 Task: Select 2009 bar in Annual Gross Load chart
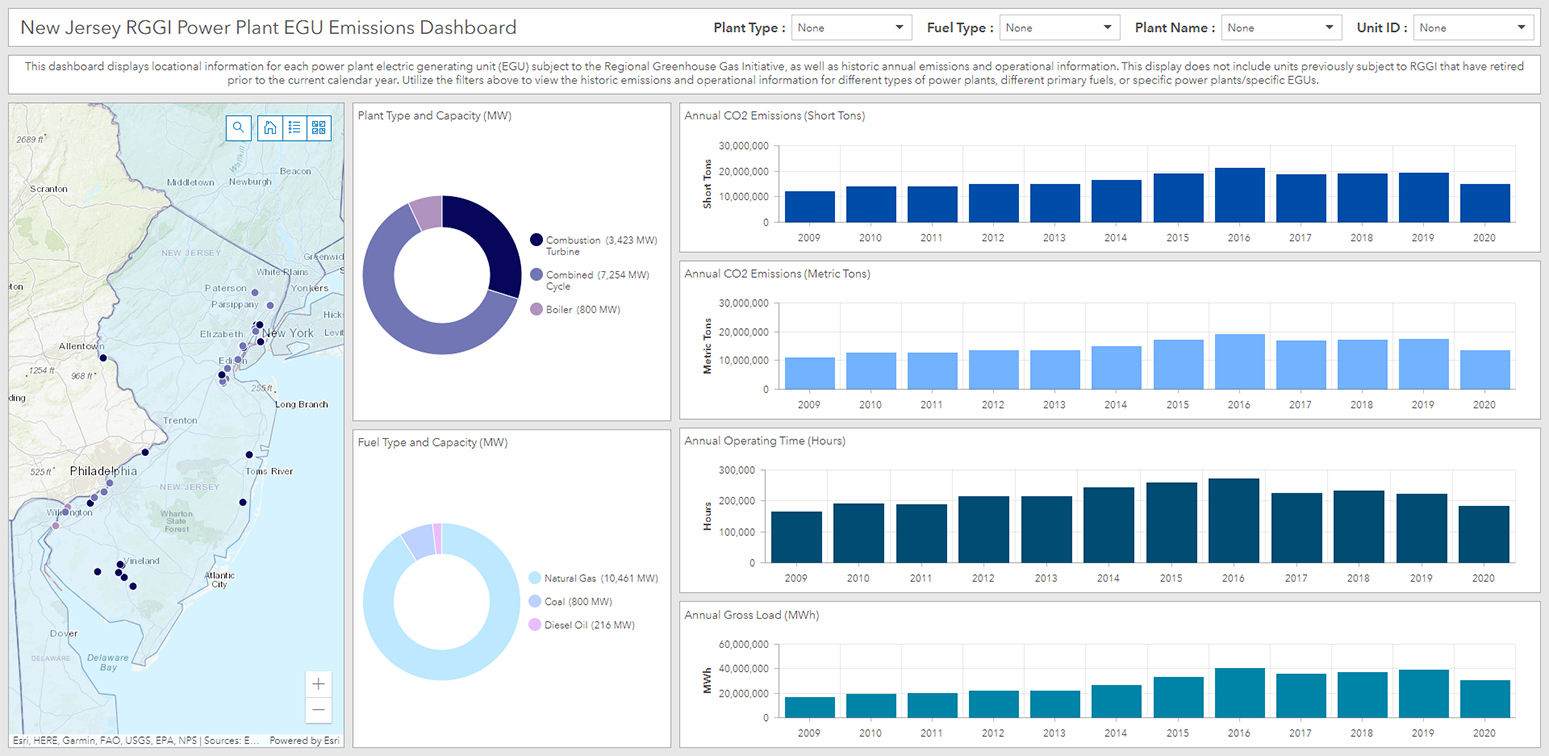point(810,707)
